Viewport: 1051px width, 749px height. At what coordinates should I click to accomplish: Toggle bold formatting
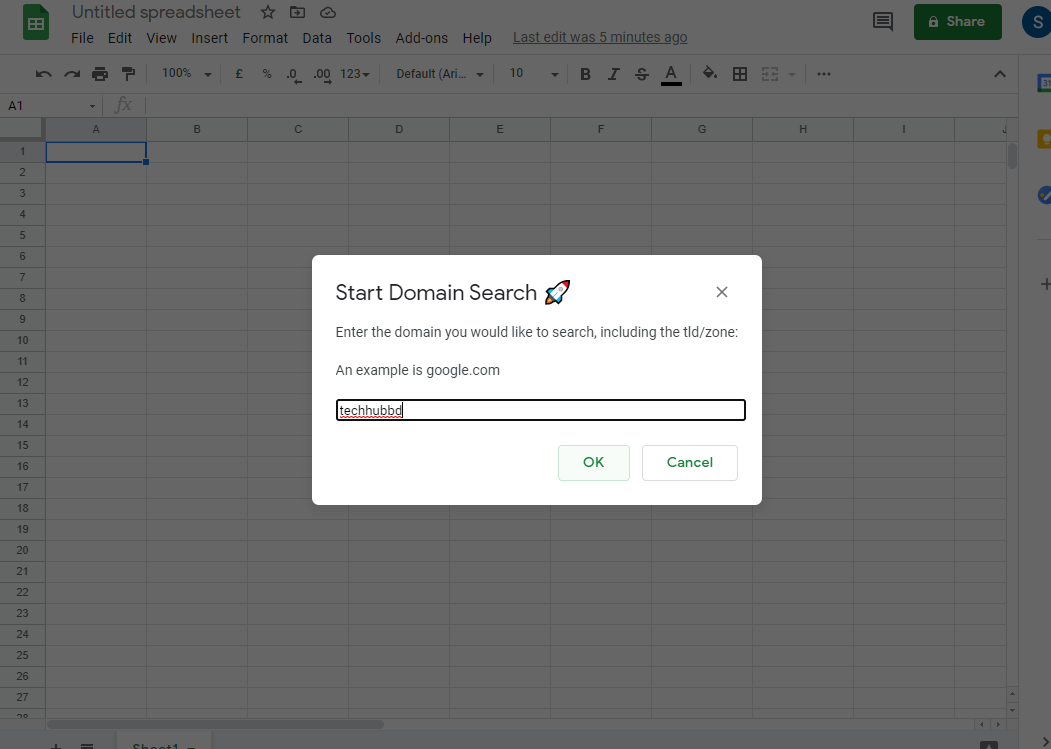[x=586, y=74]
